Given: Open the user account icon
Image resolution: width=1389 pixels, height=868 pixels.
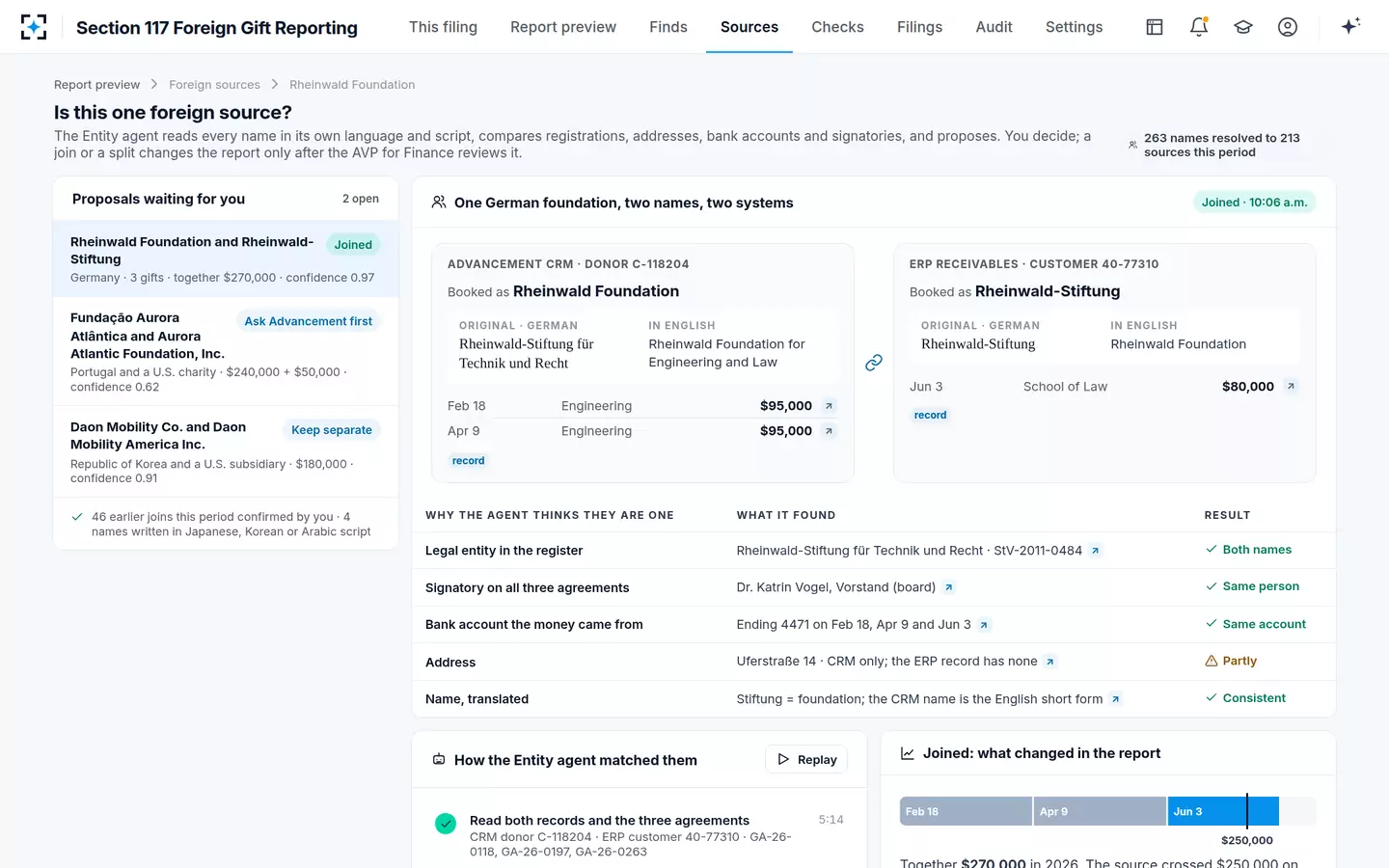Looking at the screenshot, I should coord(1288,27).
